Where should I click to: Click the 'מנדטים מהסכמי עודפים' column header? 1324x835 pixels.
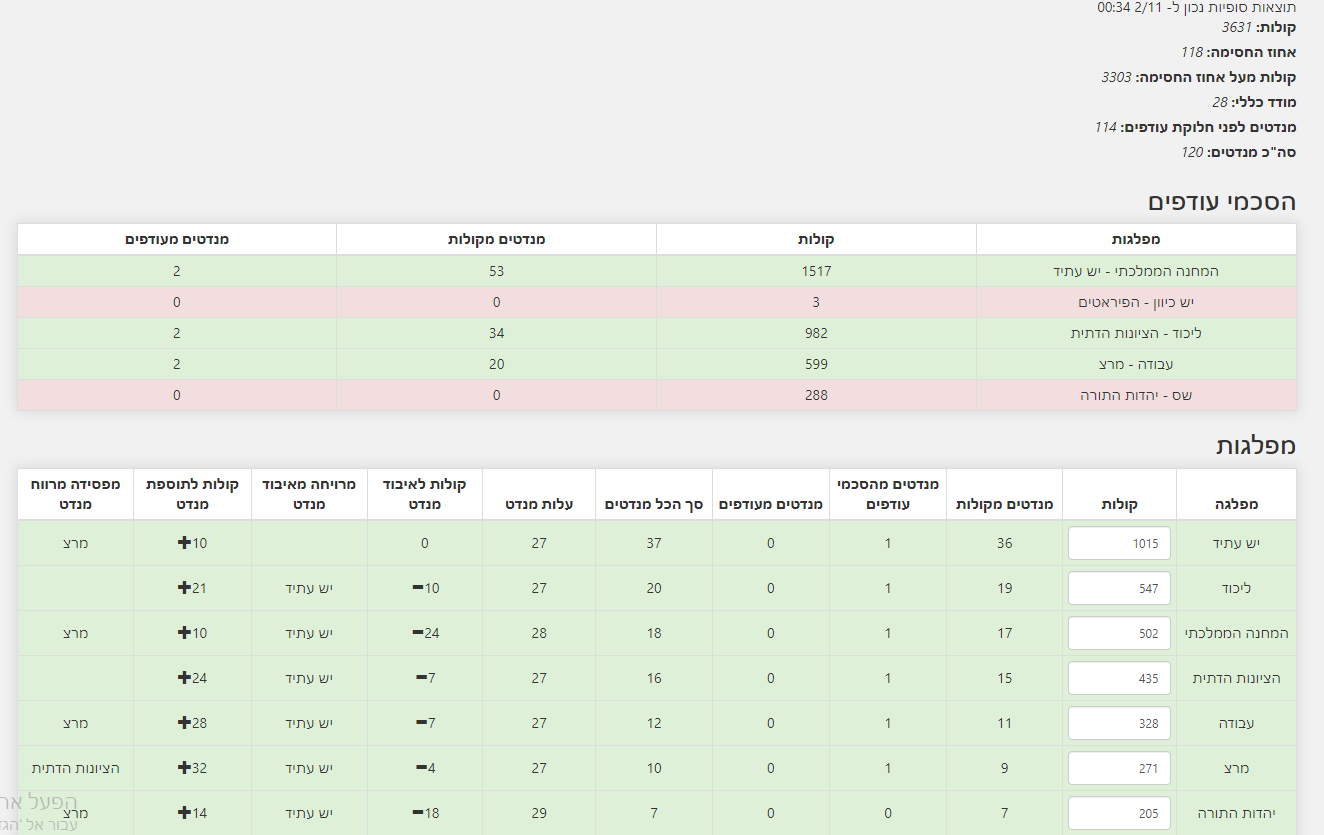click(x=888, y=494)
